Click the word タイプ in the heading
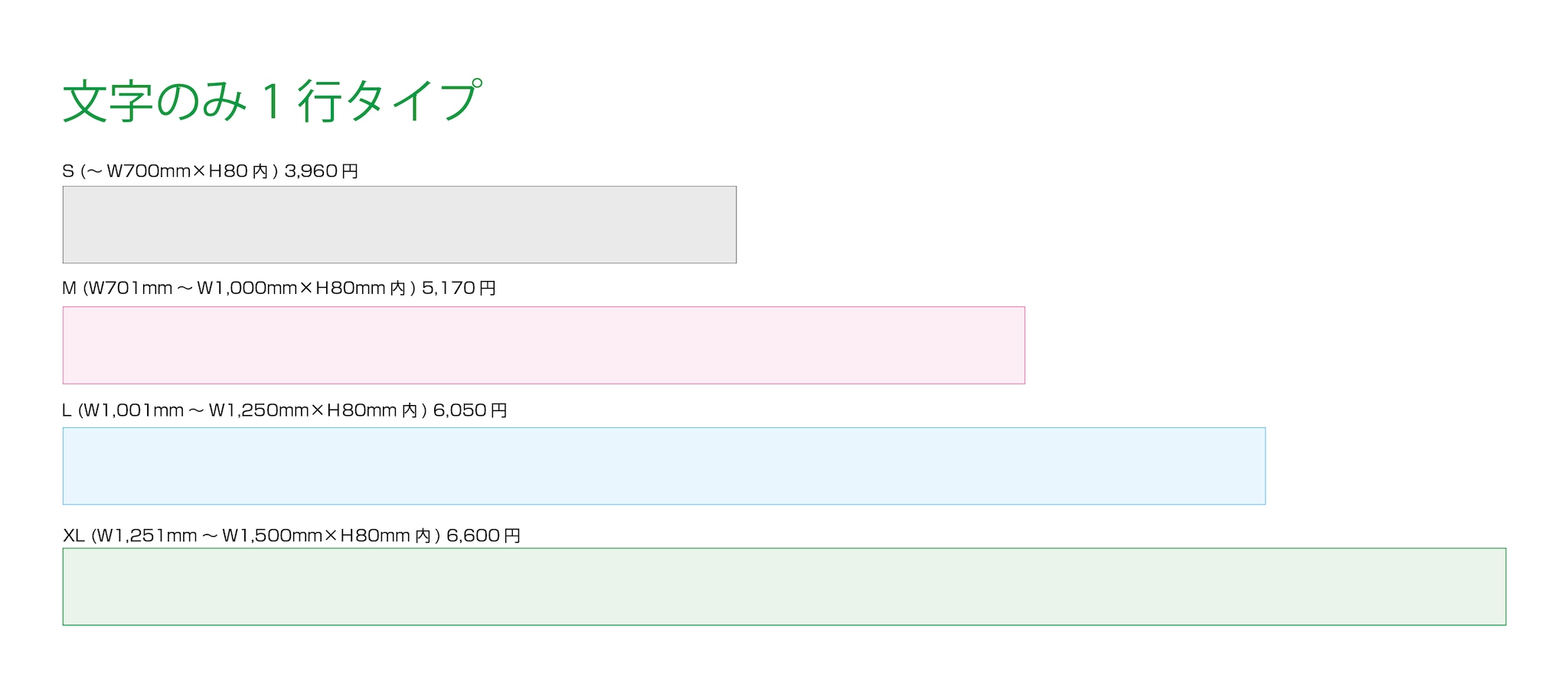 [x=415, y=100]
